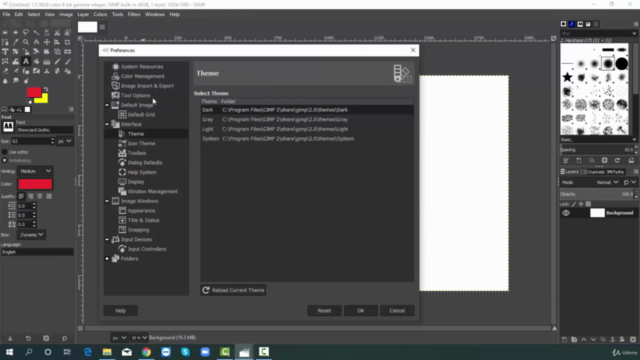The width and height of the screenshot is (640, 360).
Task: Click the text Color red swatch
Action: click(35, 184)
